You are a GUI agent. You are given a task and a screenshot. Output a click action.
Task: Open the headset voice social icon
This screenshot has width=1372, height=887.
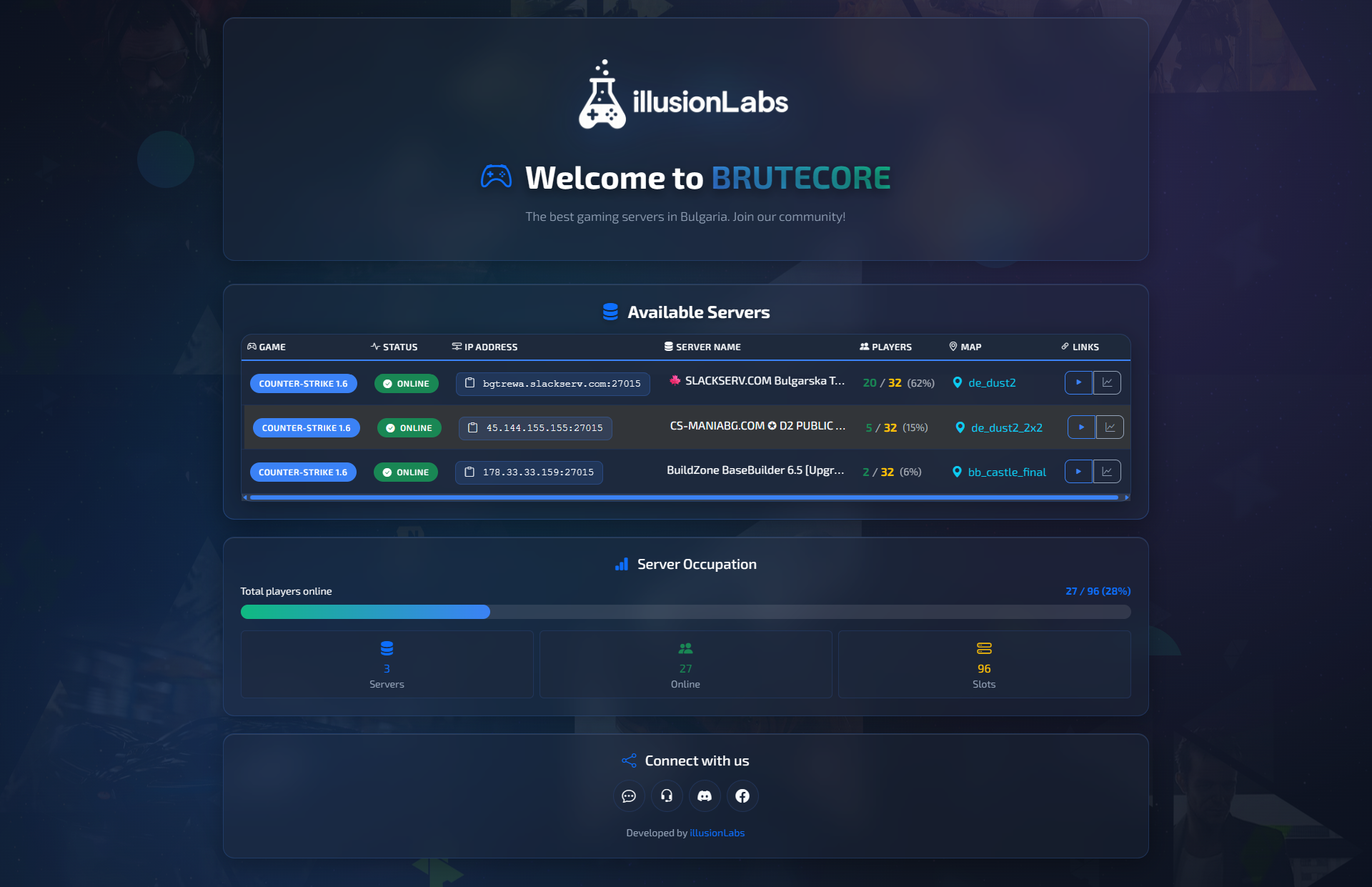667,796
